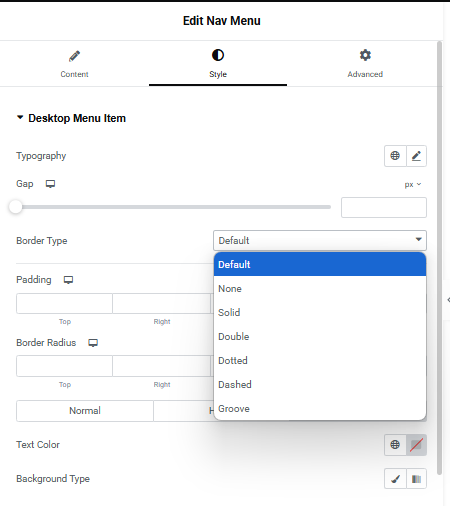Click the Padding responsive device icon
Screen dimensions: 450x506
(x=68, y=280)
